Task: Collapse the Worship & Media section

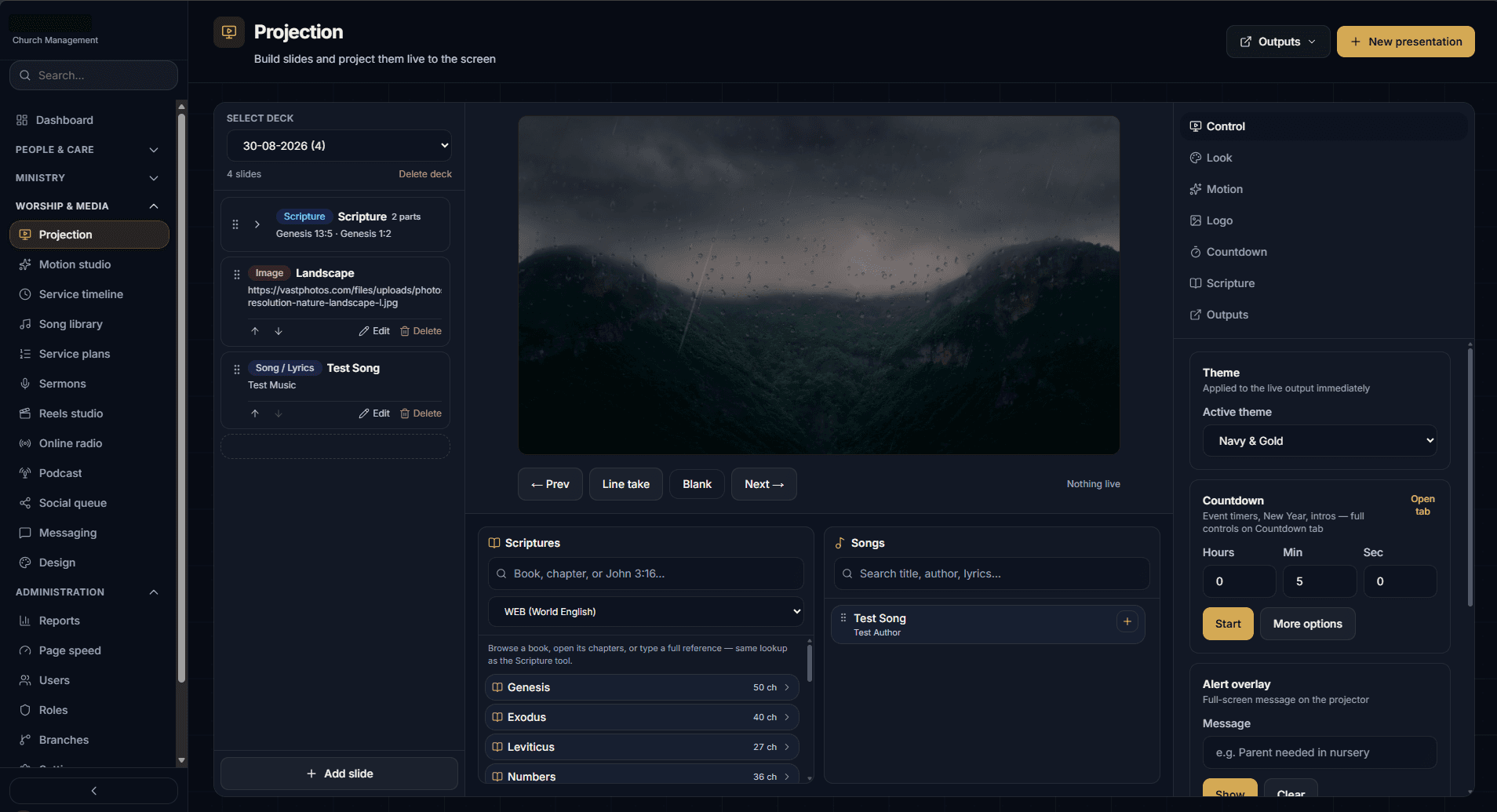Action: pos(87,206)
